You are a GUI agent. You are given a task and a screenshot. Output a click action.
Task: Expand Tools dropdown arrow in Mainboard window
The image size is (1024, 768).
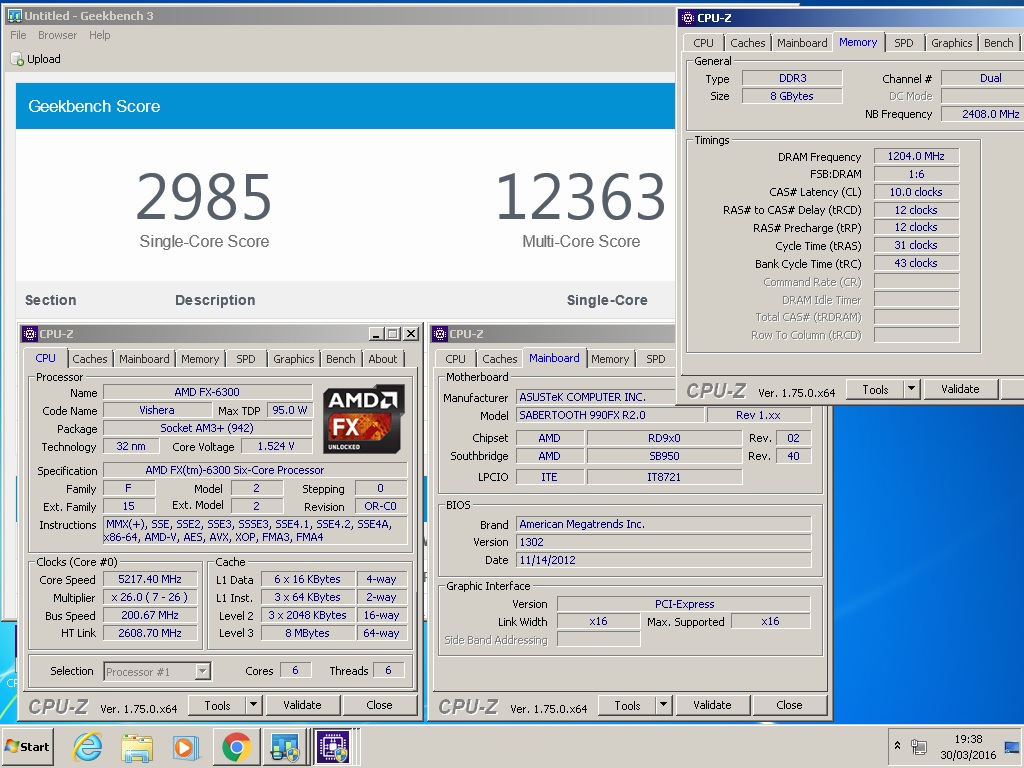(664, 705)
